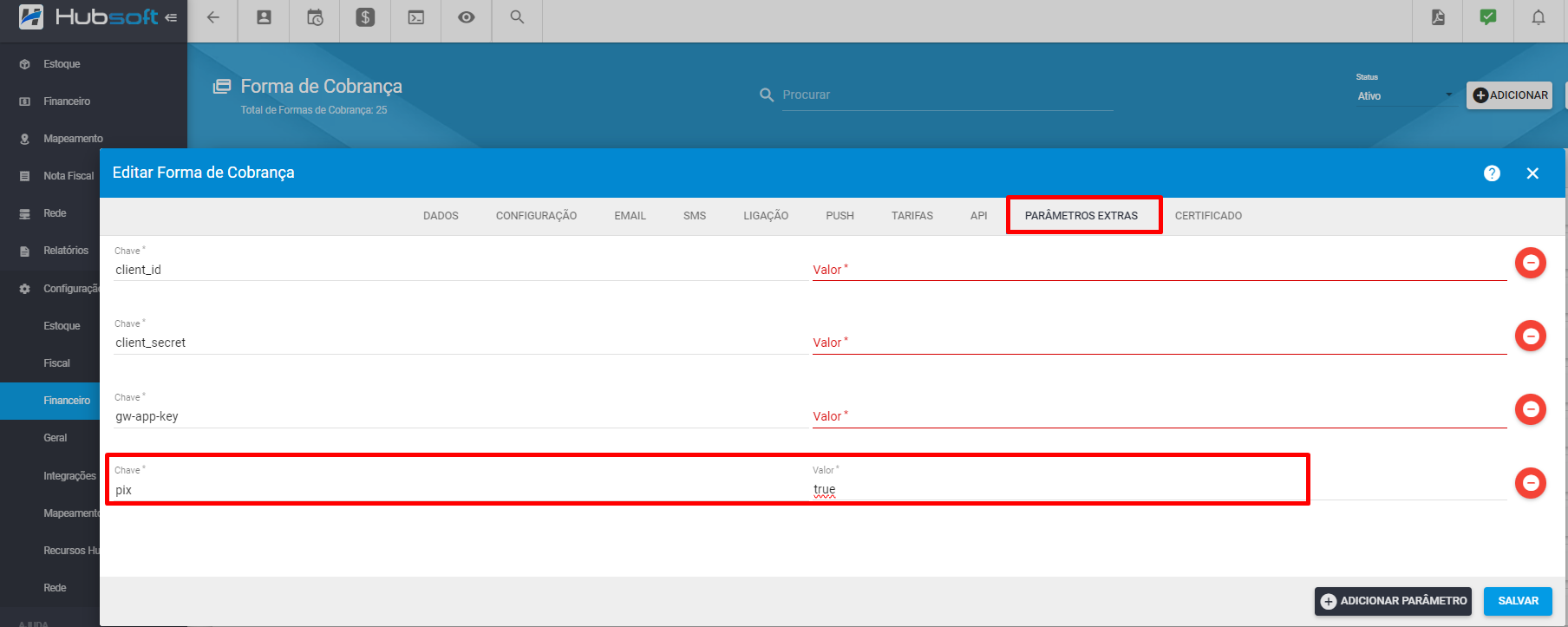Screen dimensions: 1568x627
Task: Open the terminal console toolbar icon
Action: [416, 17]
